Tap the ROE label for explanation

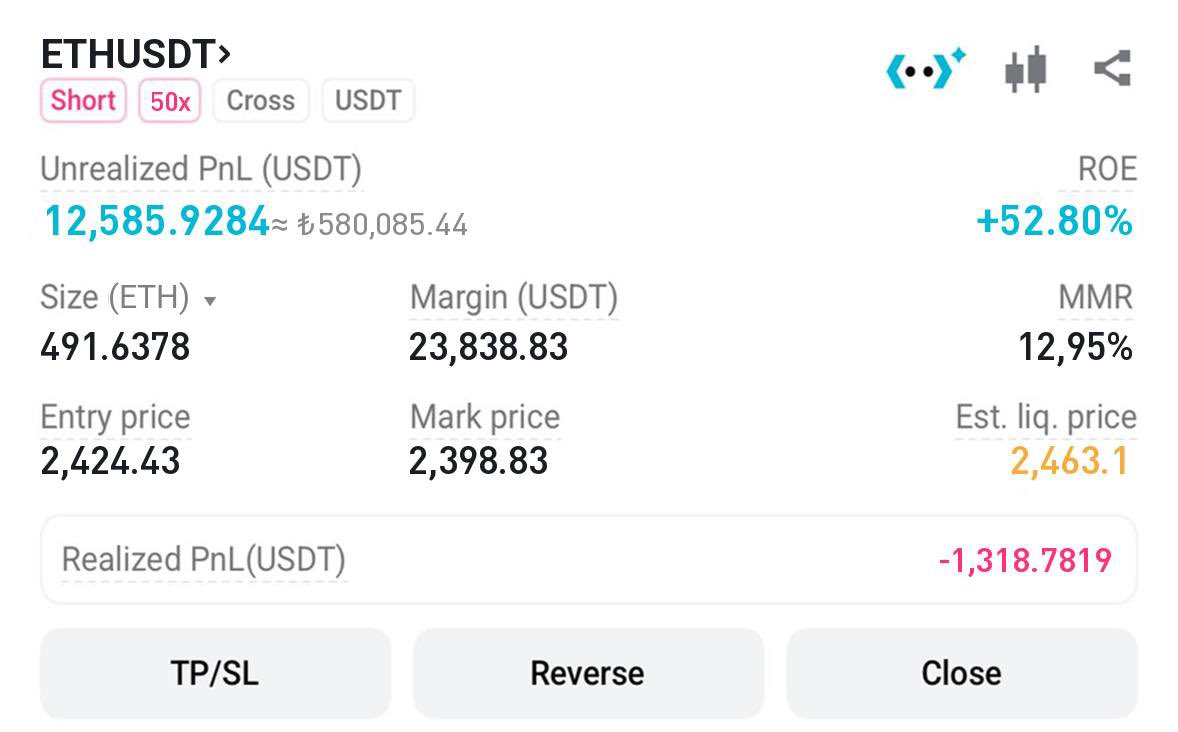click(1107, 169)
